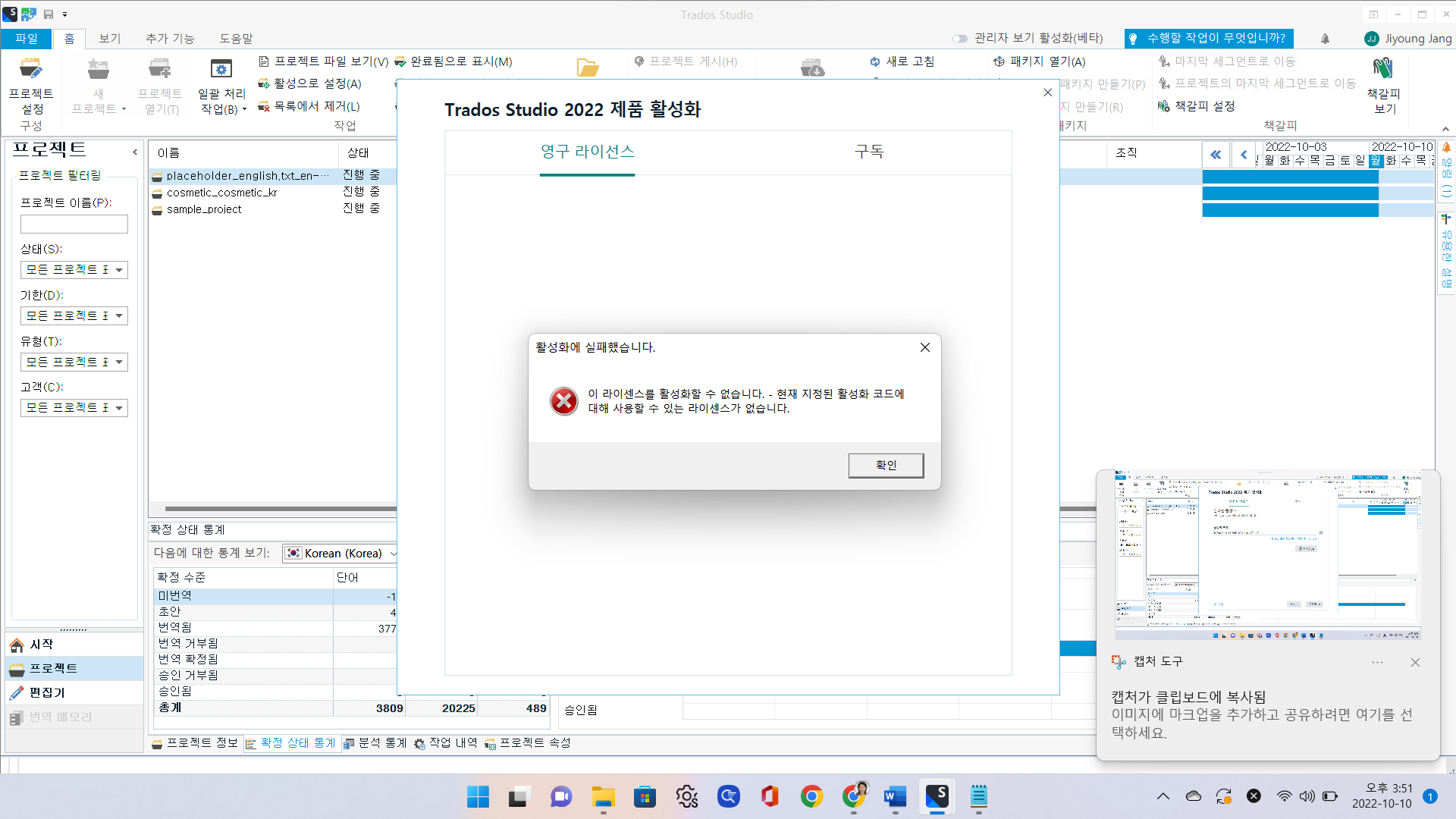Click the 프로젝트 이름 filter input field
The height and width of the screenshot is (819, 1456).
point(74,224)
